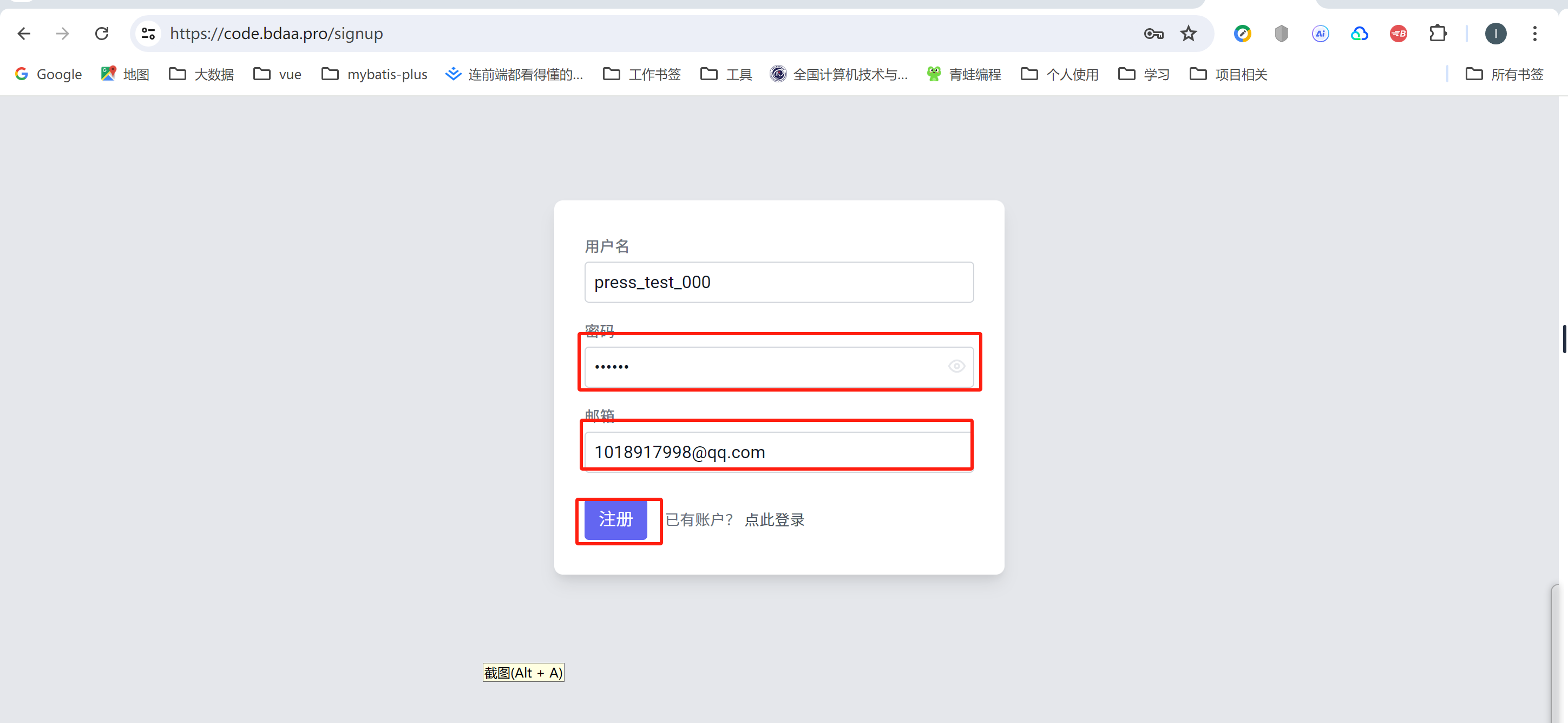Follow the 点此登录 login link

tap(775, 519)
